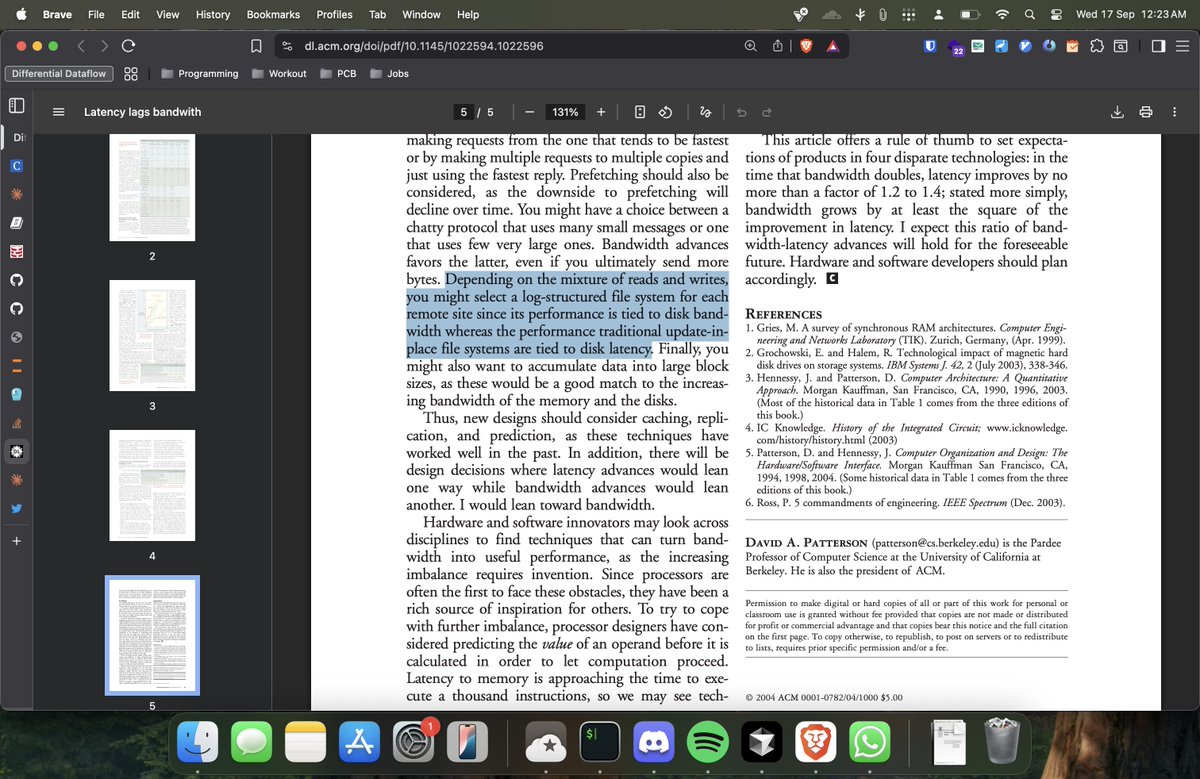The image size is (1200, 779).
Task: Open the Profiles menu
Action: pyautogui.click(x=334, y=14)
